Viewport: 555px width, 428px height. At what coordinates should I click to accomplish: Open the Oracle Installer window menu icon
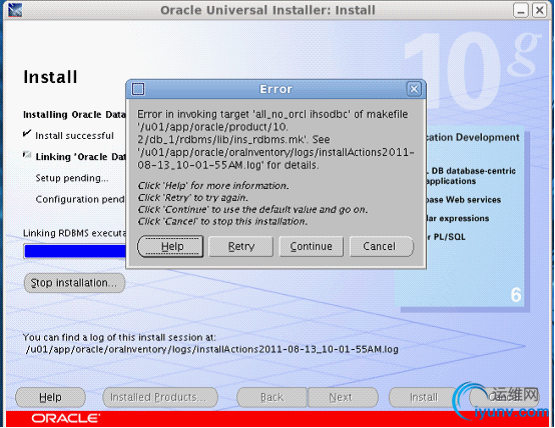[15, 10]
